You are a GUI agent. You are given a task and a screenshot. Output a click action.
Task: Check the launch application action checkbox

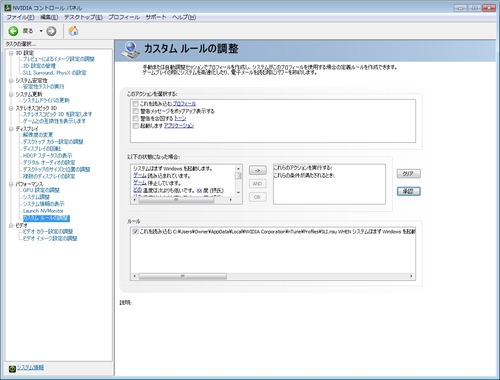tap(135, 126)
